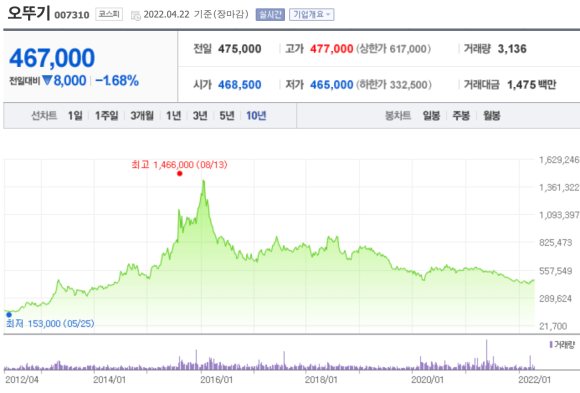Select the 1일 line chart tab
The height and width of the screenshot is (393, 580).
[75, 116]
